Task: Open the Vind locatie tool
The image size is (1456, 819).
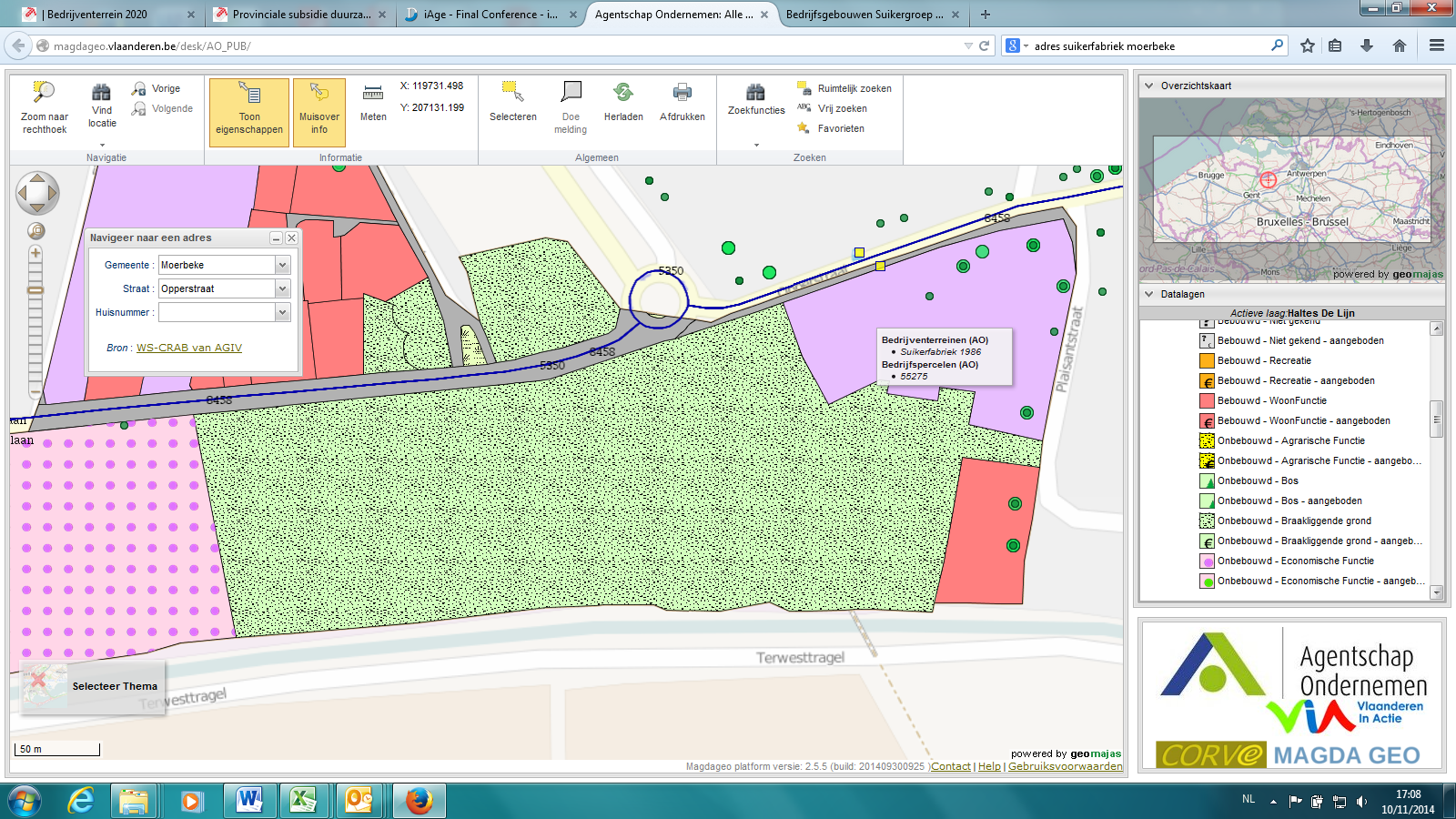Action: click(102, 106)
